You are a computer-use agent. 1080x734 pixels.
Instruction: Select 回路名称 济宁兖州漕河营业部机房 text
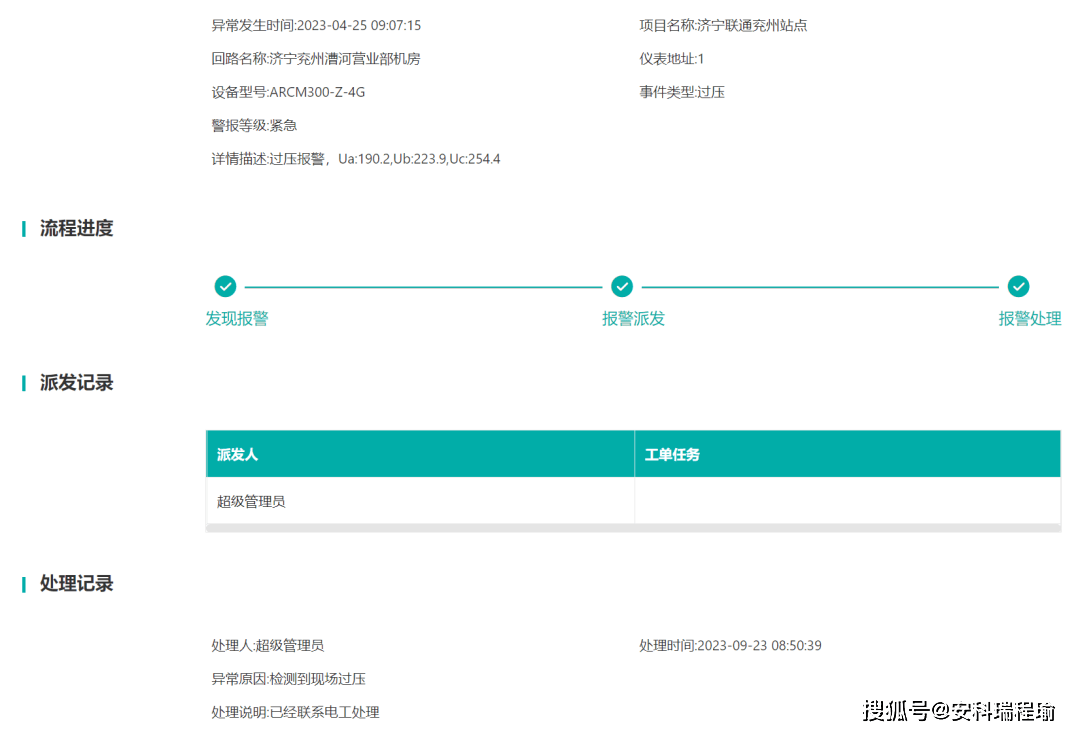point(316,59)
